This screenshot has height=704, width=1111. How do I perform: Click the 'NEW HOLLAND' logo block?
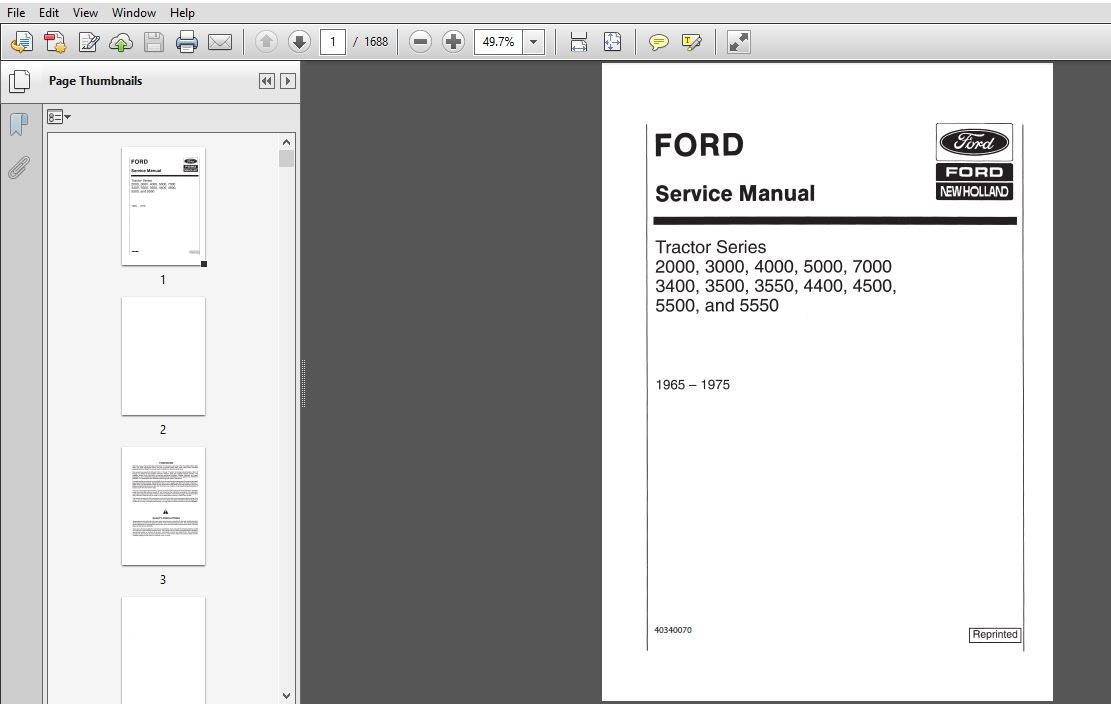974,191
